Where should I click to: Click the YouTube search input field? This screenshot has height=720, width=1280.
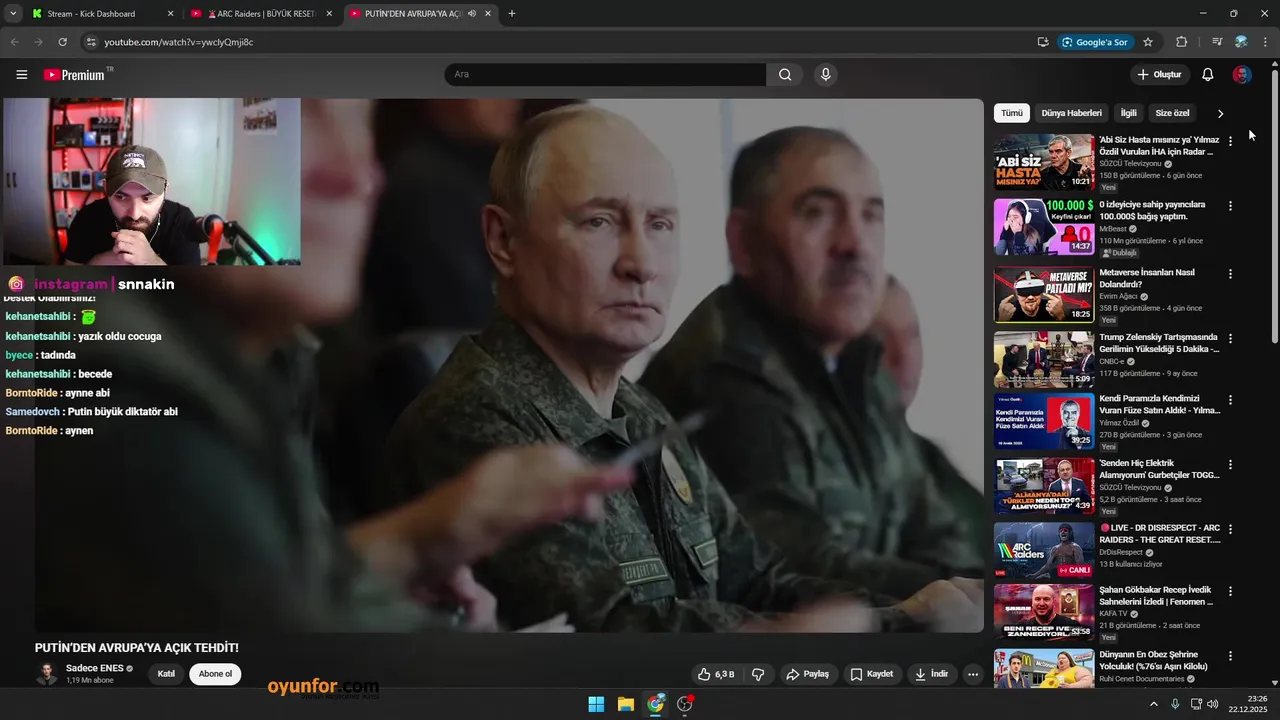605,75
